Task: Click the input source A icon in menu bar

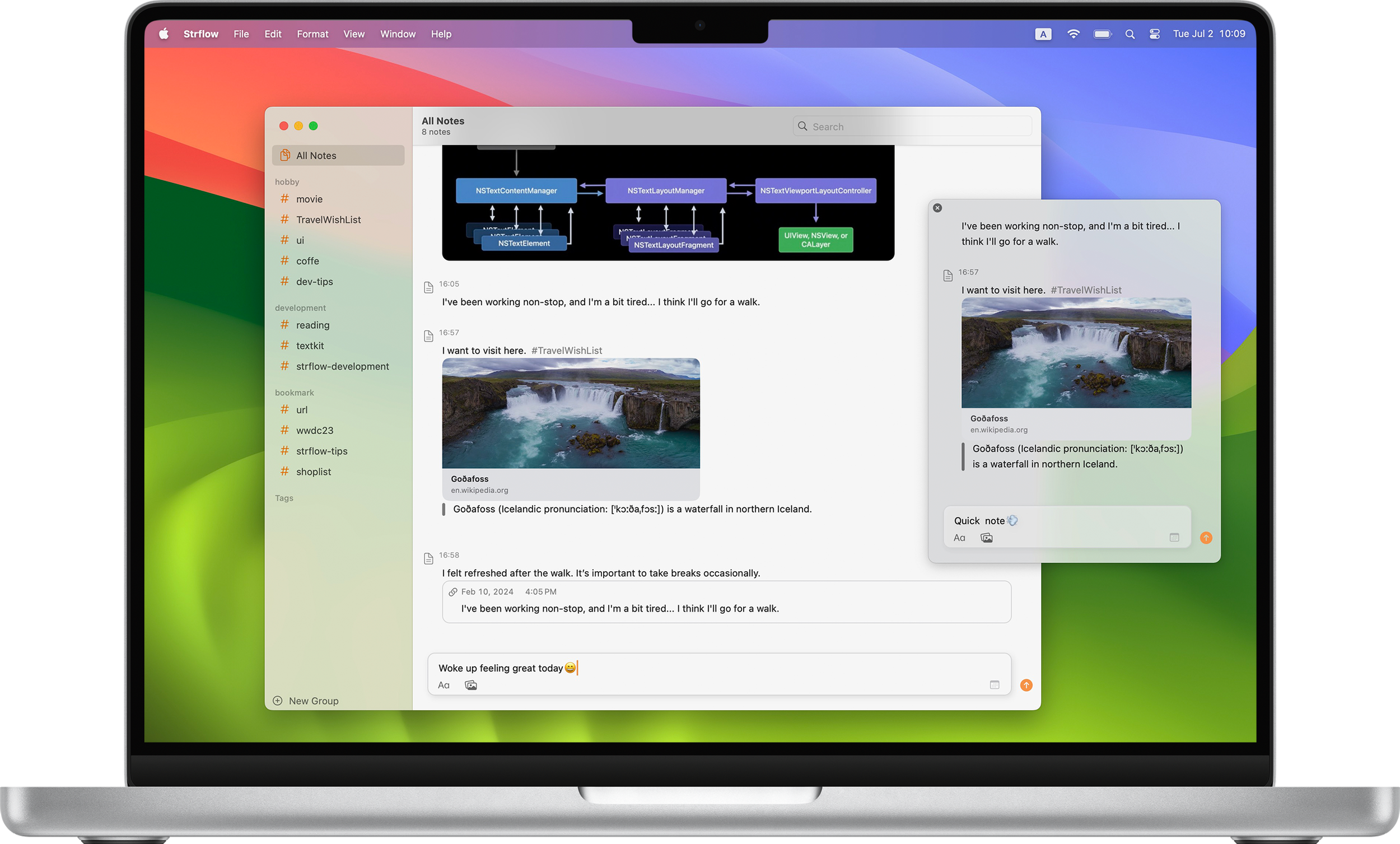Action: [x=1043, y=34]
